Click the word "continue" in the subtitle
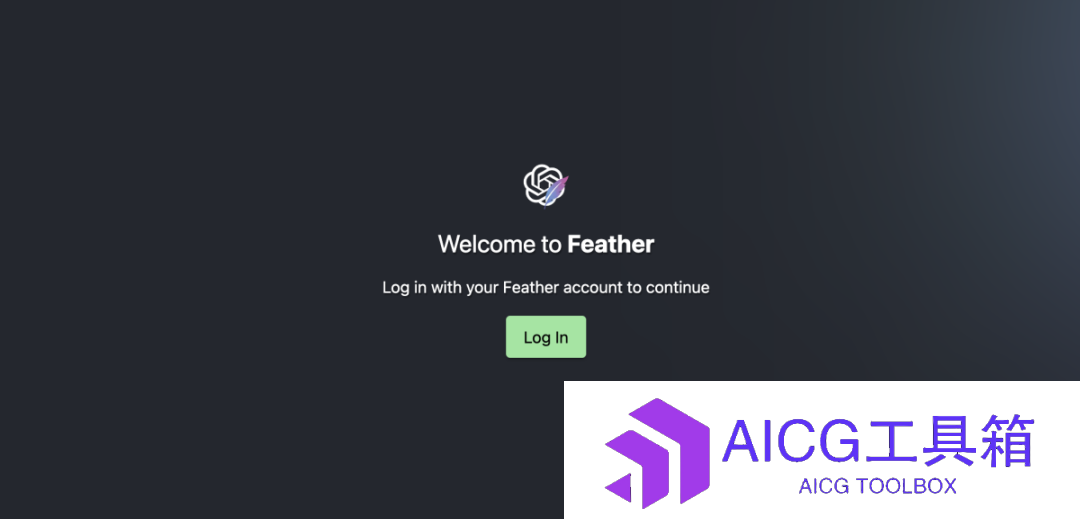This screenshot has height=519, width=1080. click(x=677, y=288)
